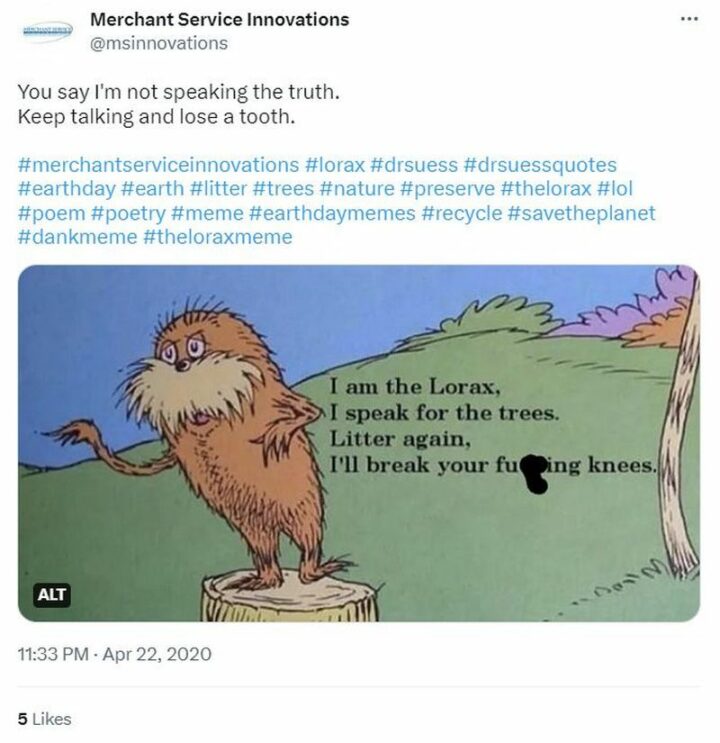Open the #theloraxmeme hashtag
Image resolution: width=720 pixels, height=743 pixels.
tap(218, 237)
